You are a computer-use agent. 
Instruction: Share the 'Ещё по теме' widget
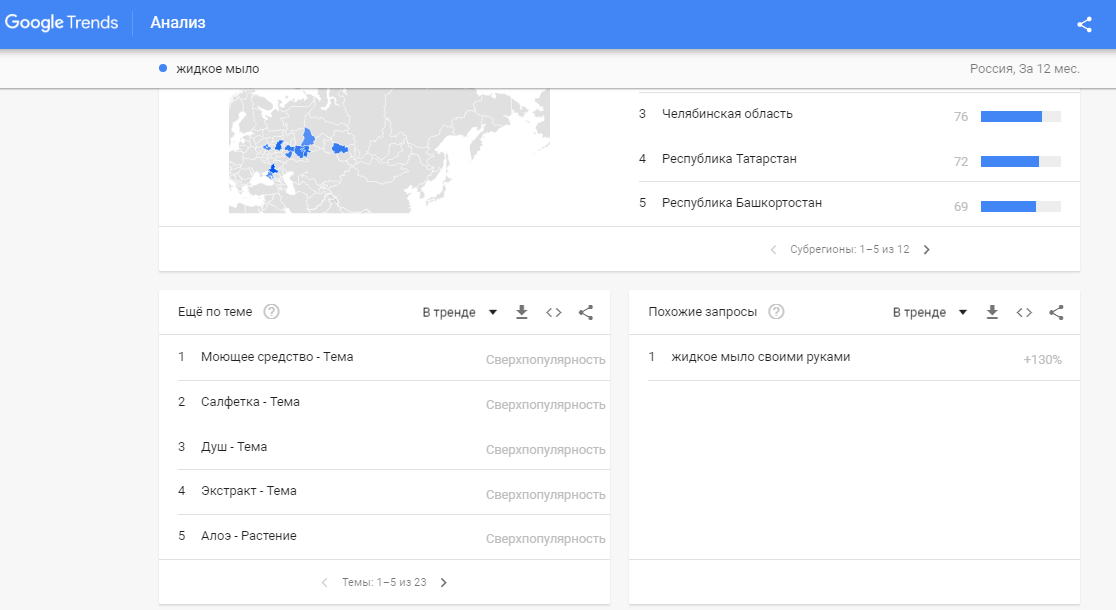coord(586,312)
